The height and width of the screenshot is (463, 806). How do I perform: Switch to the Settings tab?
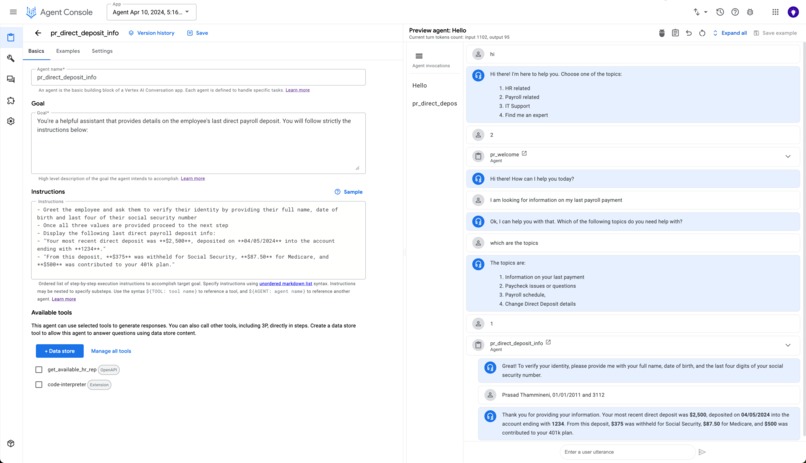(x=102, y=51)
